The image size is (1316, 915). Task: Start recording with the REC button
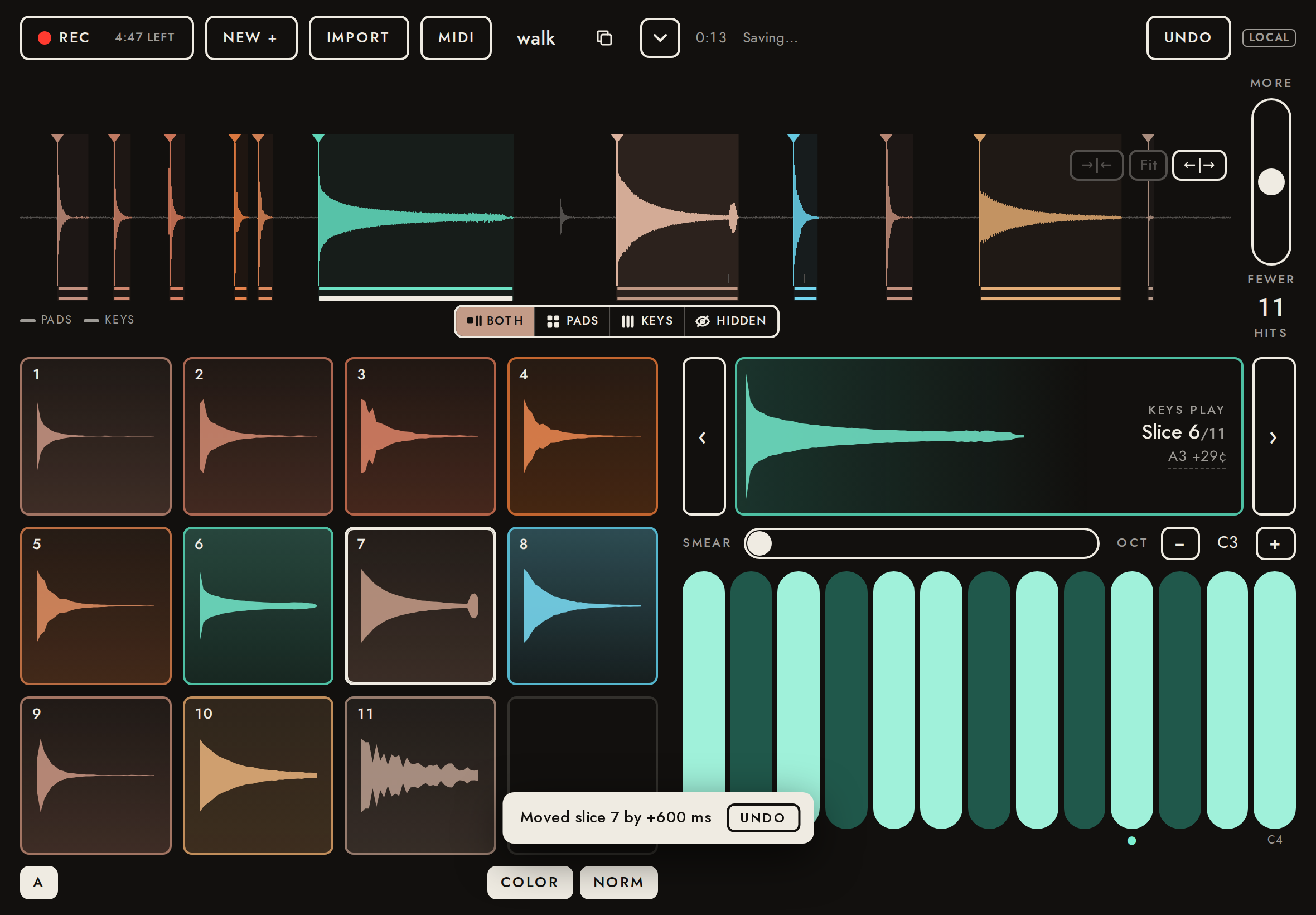[107, 38]
